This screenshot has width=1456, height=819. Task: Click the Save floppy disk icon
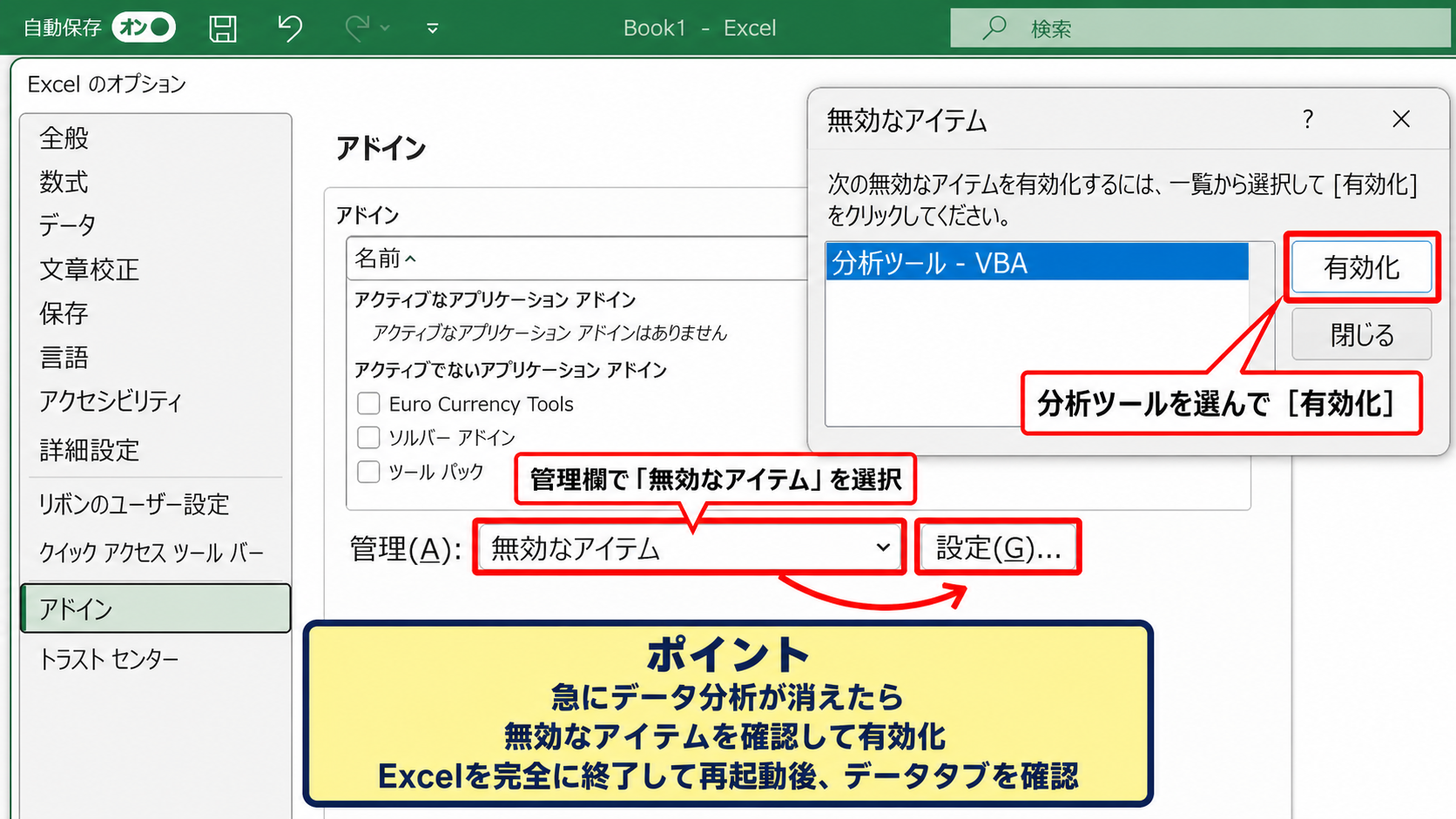(223, 29)
